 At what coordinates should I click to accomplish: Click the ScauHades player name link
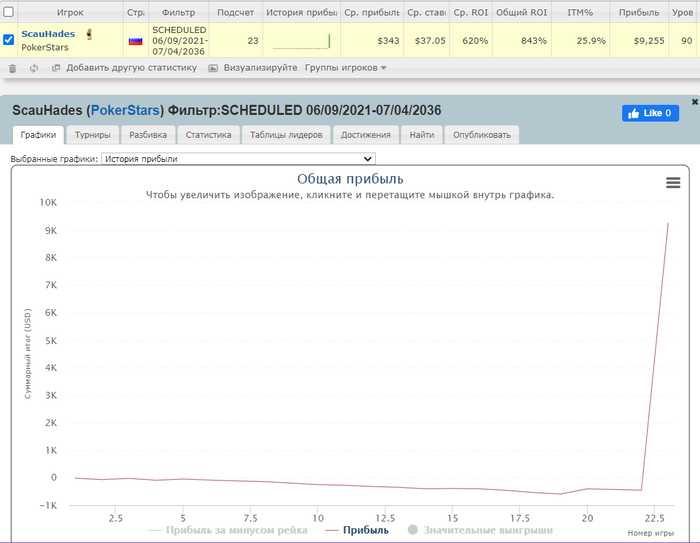[x=48, y=34]
